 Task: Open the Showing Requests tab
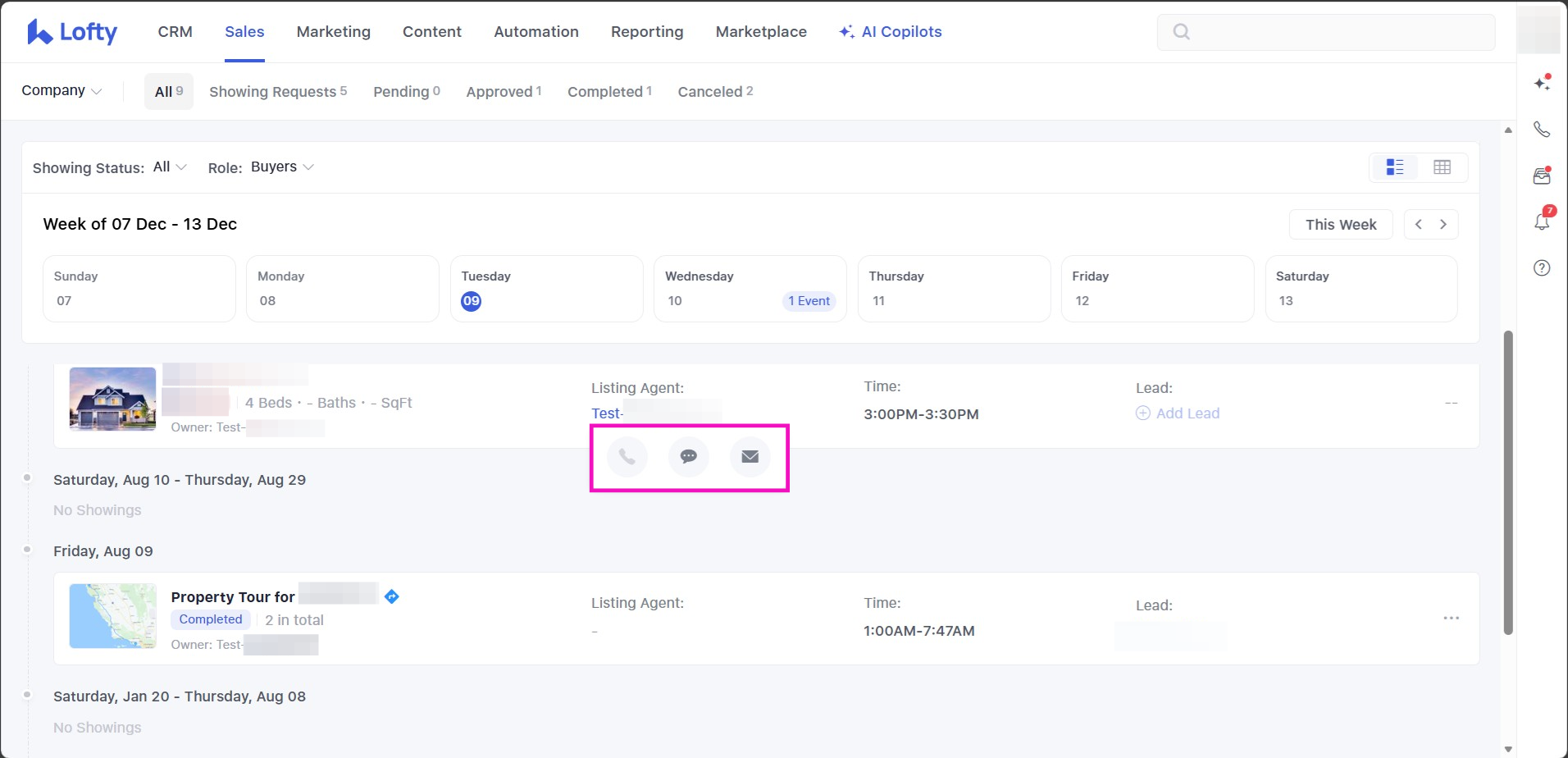click(278, 92)
